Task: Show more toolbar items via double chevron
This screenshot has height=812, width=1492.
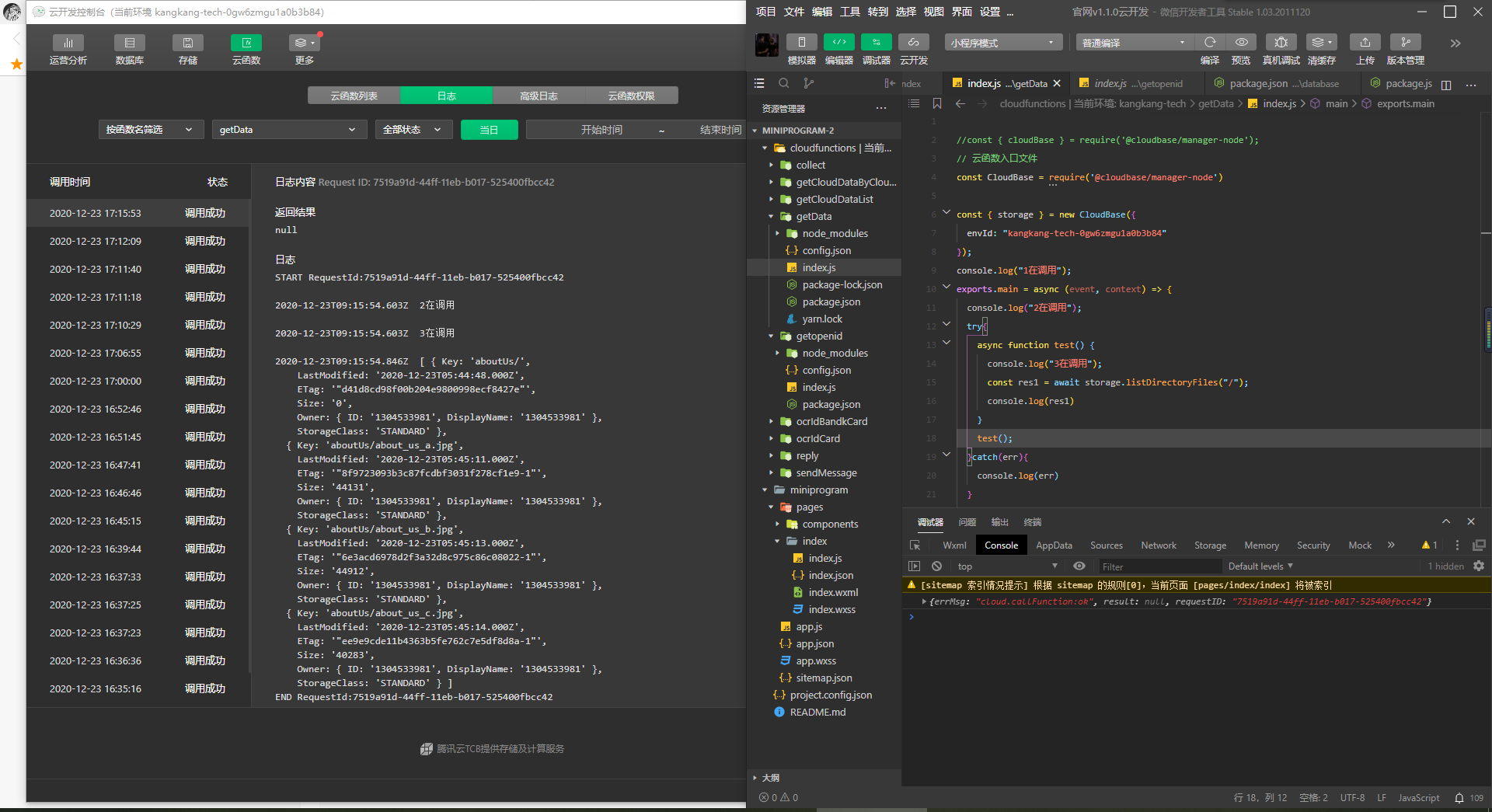Action: tap(1455, 44)
